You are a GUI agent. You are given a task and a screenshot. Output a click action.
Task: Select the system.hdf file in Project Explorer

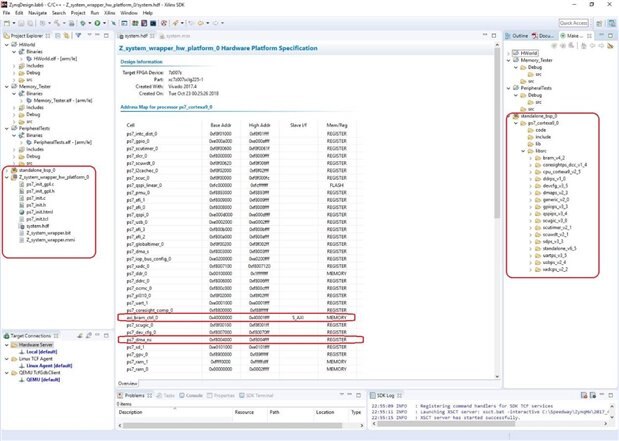[35, 226]
